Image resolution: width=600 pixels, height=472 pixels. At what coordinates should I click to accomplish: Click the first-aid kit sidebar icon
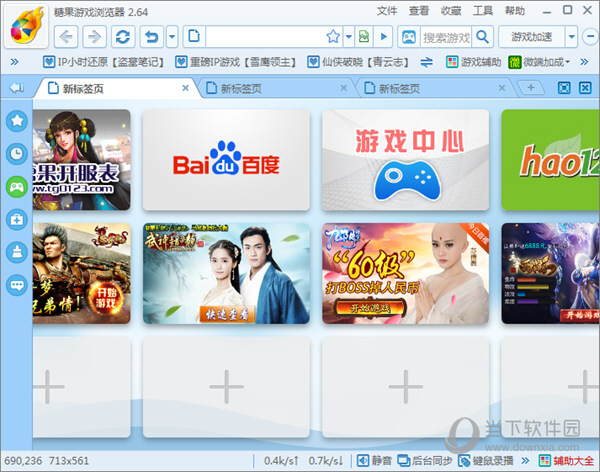click(x=17, y=219)
